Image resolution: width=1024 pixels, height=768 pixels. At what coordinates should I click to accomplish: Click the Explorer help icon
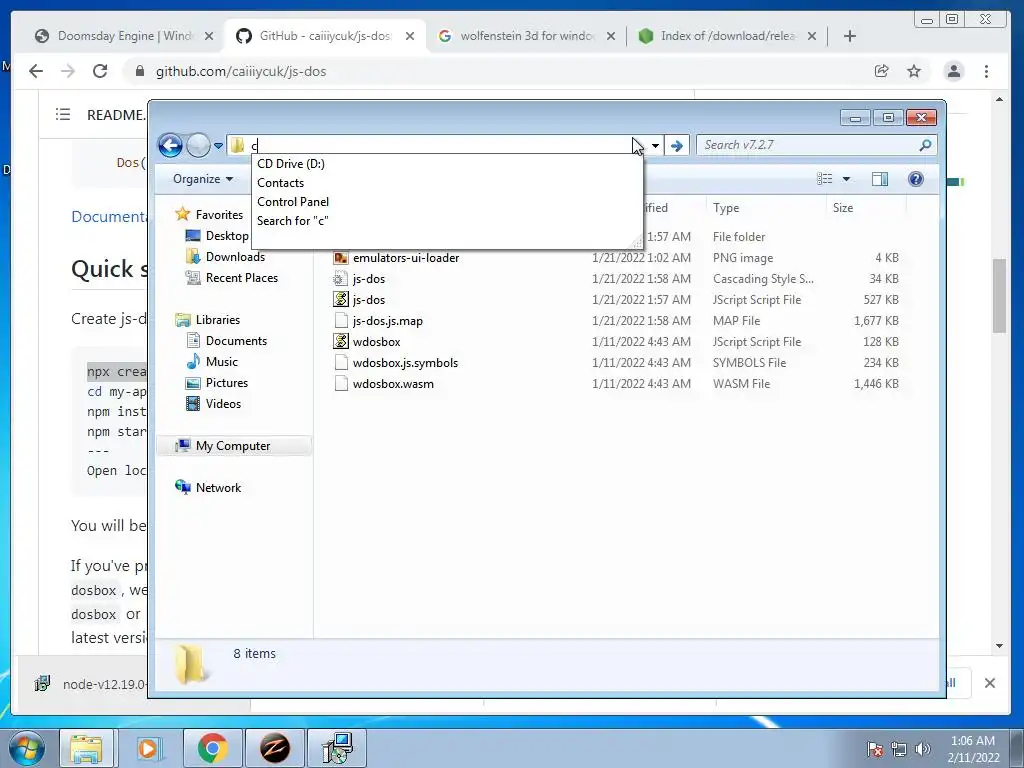[x=916, y=179]
